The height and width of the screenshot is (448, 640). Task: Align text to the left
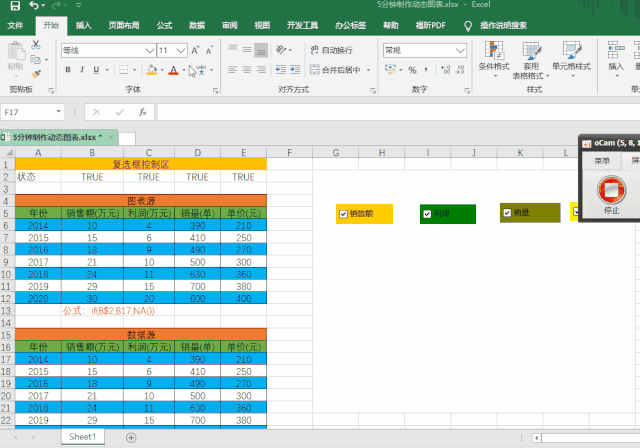pyautogui.click(x=233, y=70)
